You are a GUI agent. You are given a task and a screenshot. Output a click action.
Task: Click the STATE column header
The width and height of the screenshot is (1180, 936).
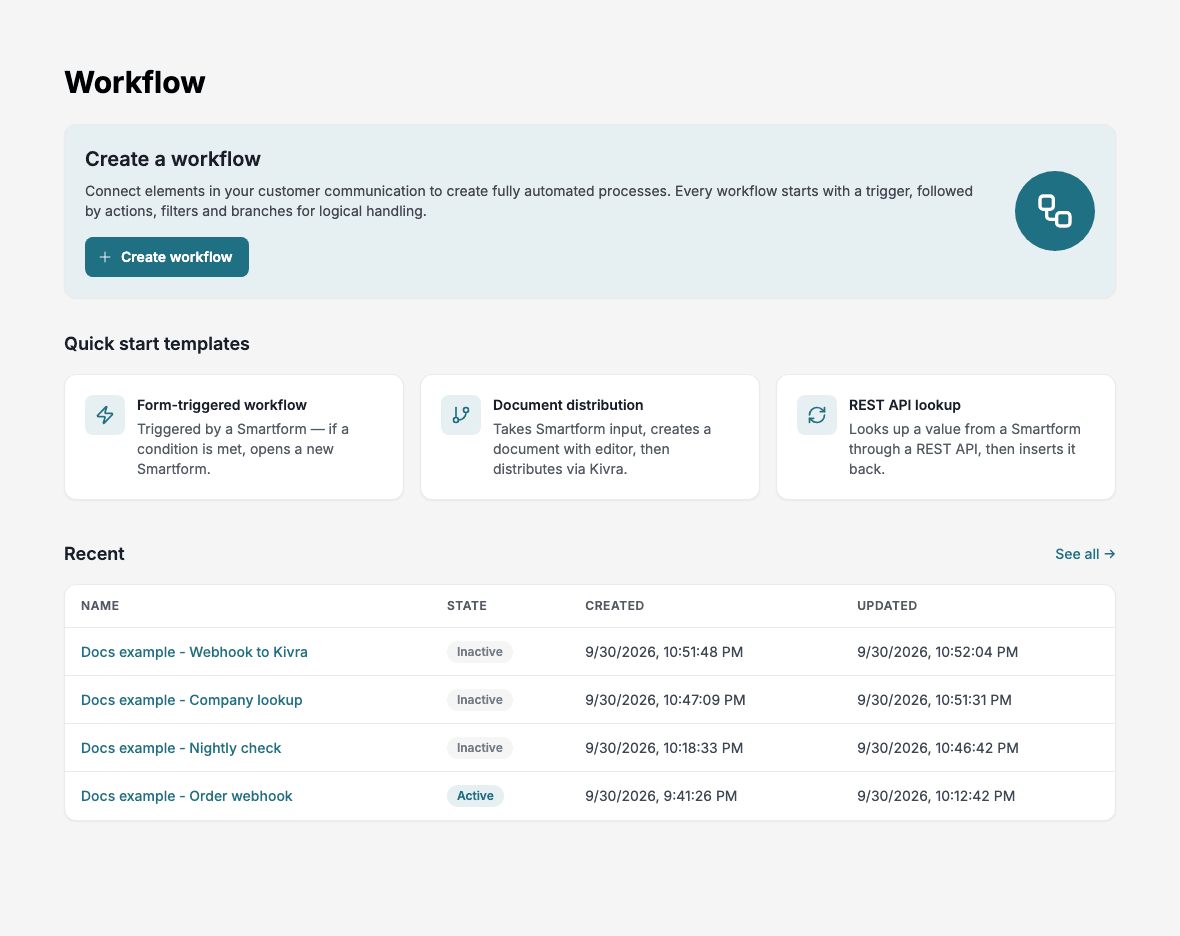(467, 606)
